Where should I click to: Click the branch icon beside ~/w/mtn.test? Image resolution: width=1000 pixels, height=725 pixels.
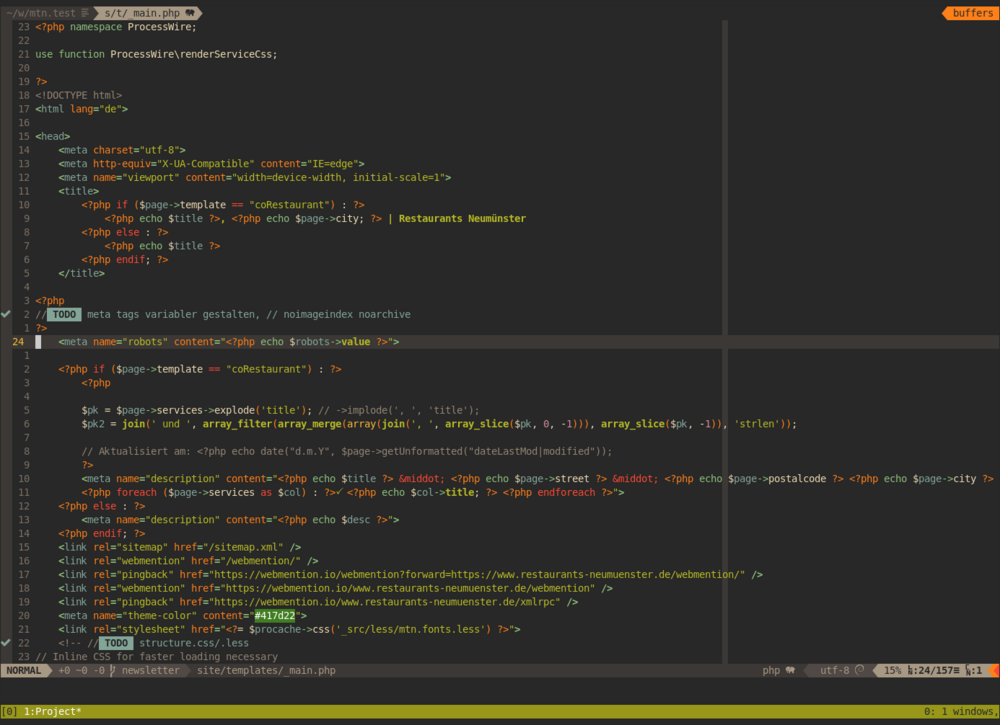[x=85, y=14]
